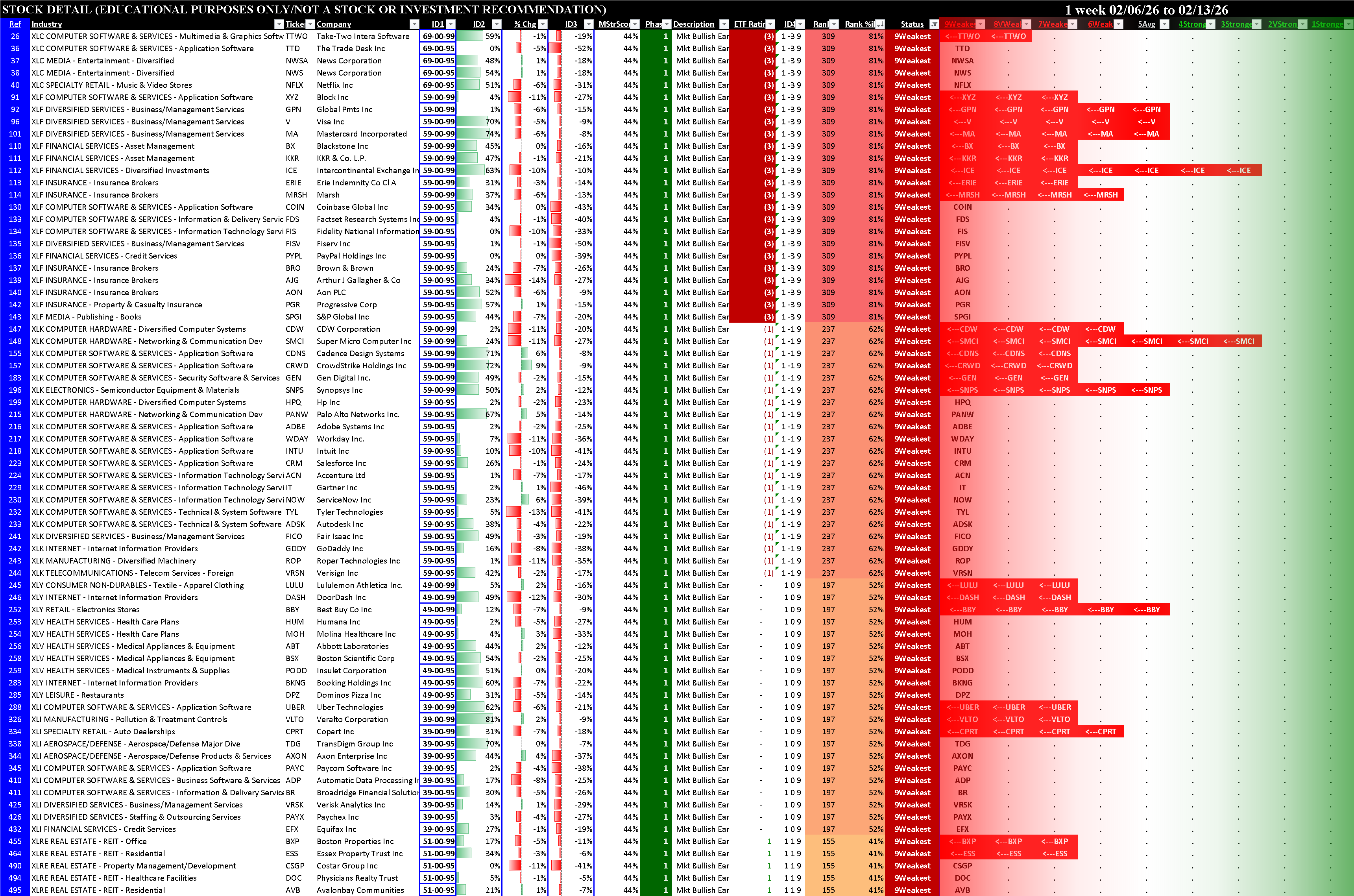Viewport: 1354px width, 896px height.
Task: Click the underlined Ref header link
Action: click(x=15, y=24)
